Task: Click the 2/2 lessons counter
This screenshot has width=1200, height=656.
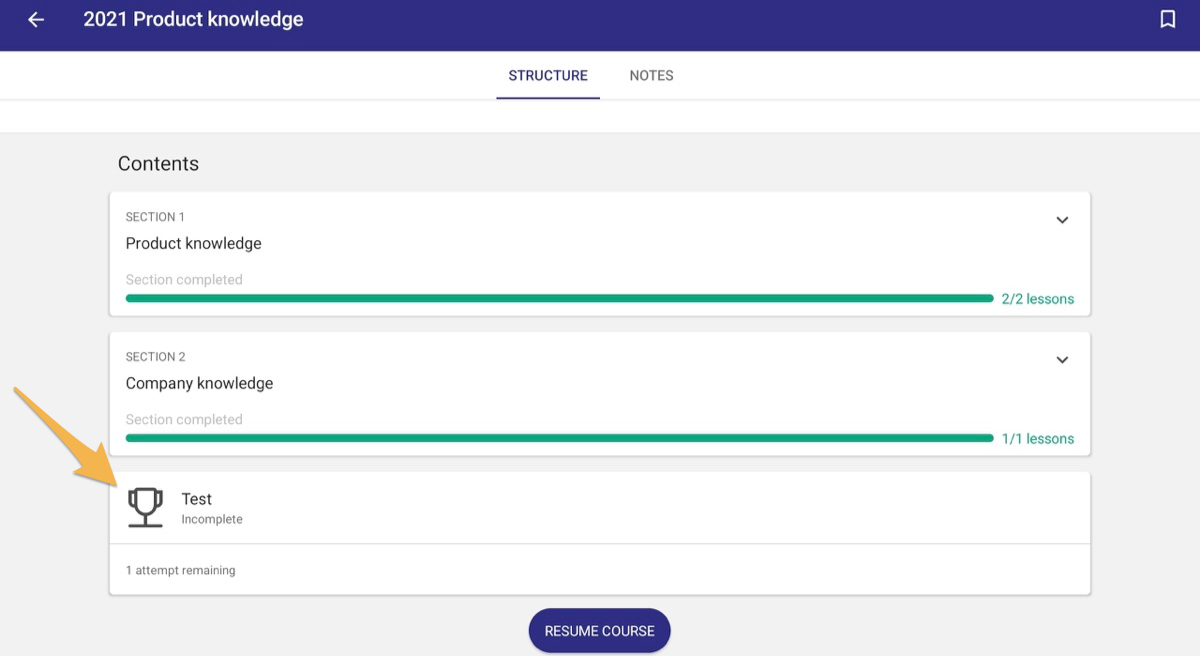Action: pyautogui.click(x=1037, y=299)
